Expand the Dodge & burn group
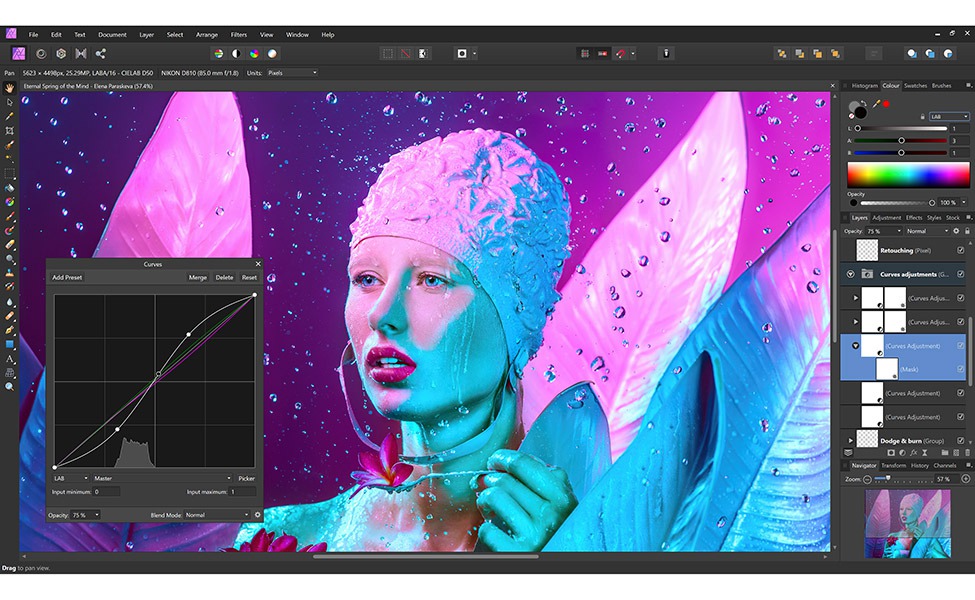The width and height of the screenshot is (975, 600). (x=851, y=441)
